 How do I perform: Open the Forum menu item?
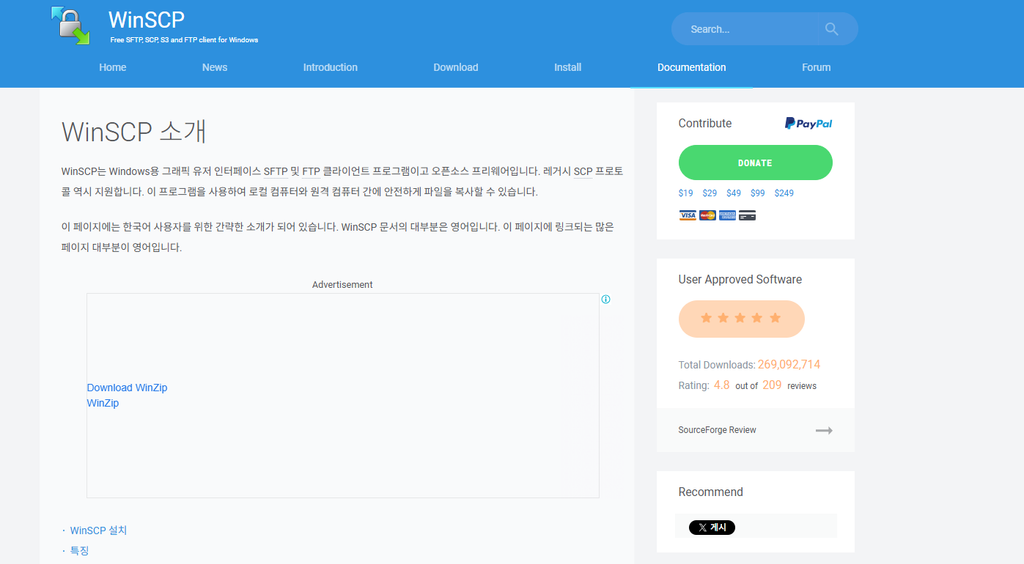(x=816, y=67)
